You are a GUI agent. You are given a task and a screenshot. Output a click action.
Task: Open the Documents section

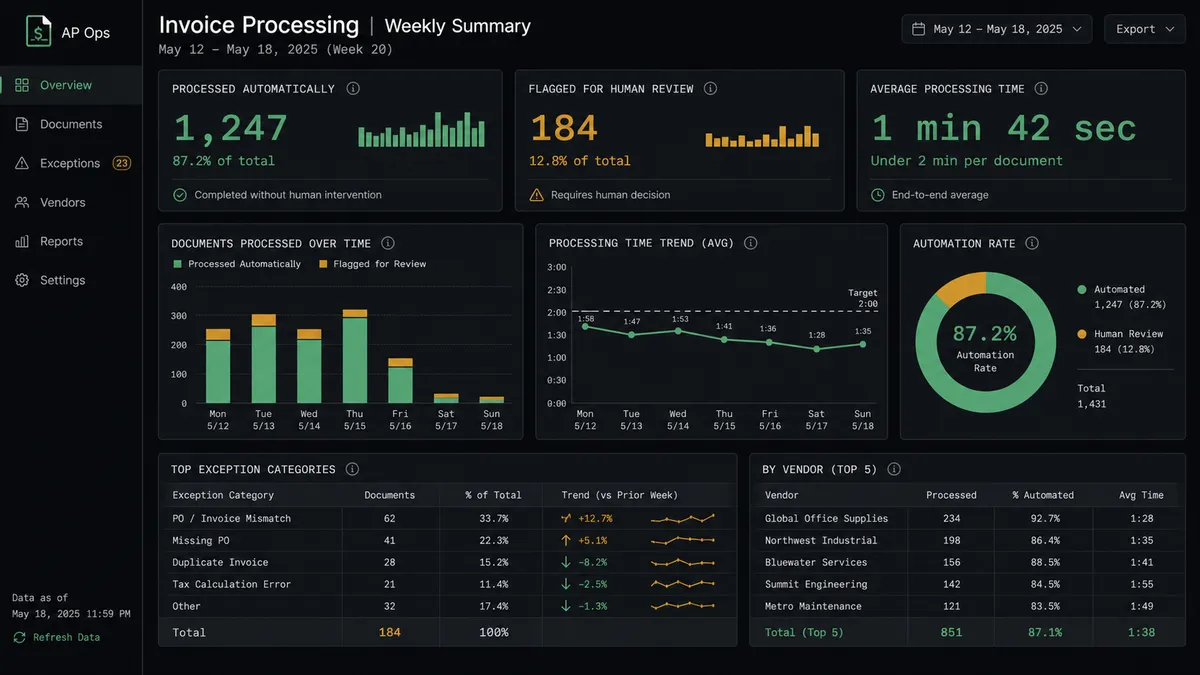click(x=71, y=124)
